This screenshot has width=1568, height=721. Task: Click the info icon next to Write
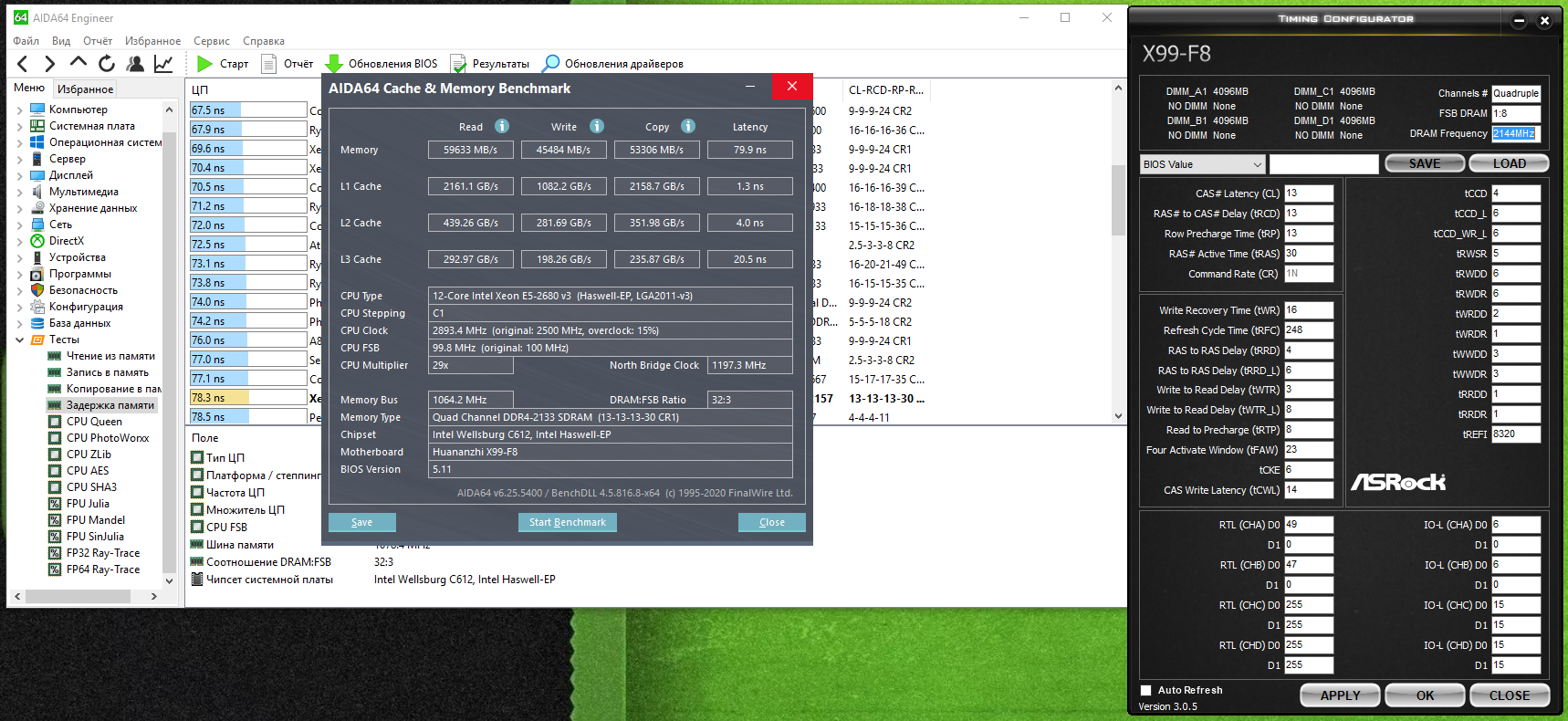(x=597, y=126)
